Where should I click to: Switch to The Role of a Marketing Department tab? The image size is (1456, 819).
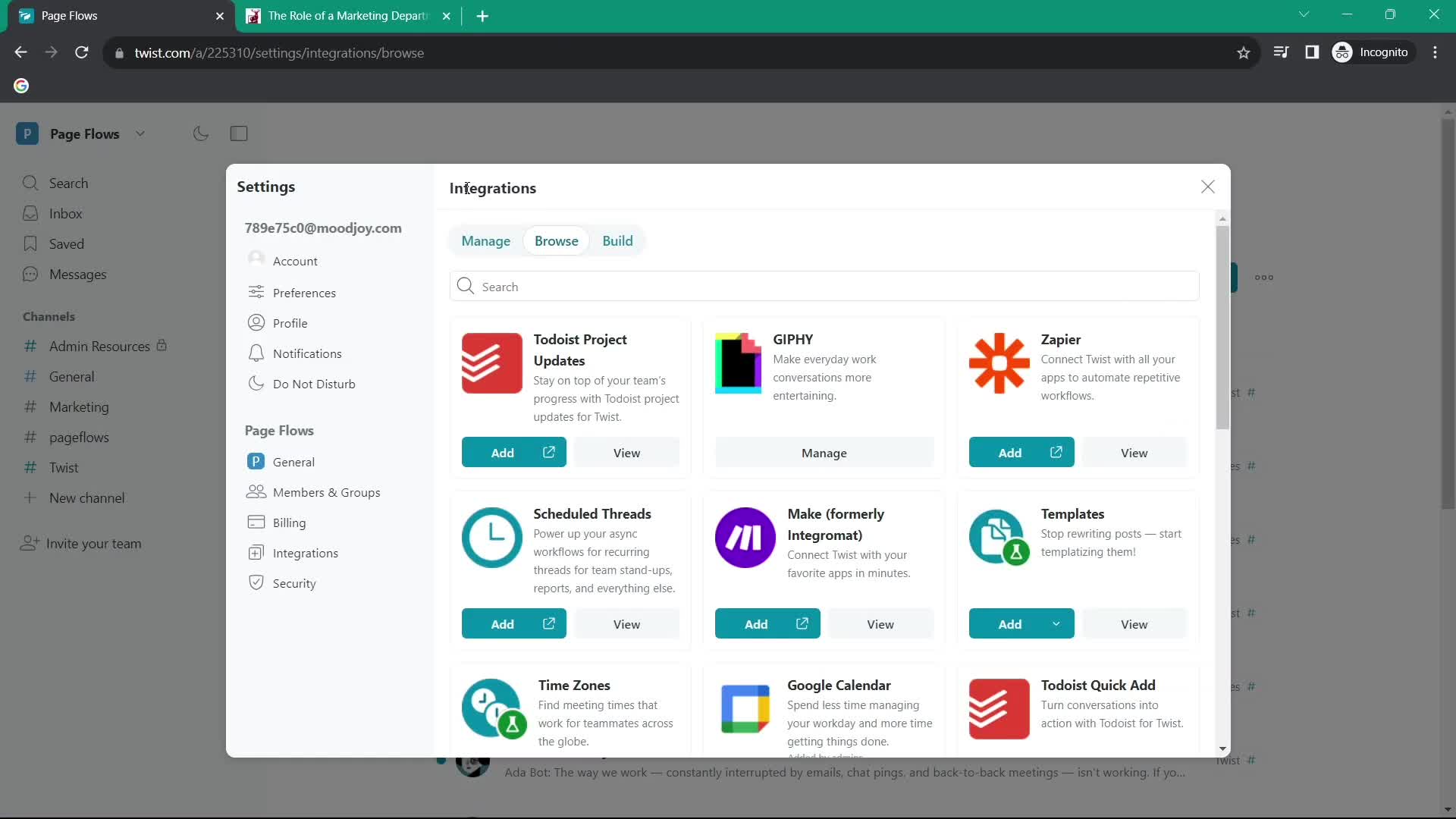click(348, 16)
